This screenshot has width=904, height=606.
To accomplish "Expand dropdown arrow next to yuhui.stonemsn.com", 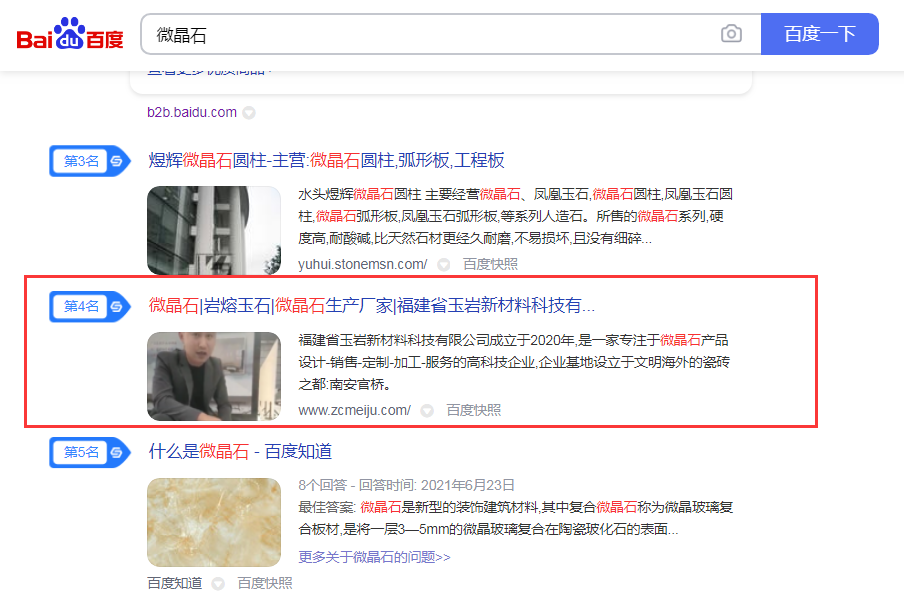I will pyautogui.click(x=443, y=265).
